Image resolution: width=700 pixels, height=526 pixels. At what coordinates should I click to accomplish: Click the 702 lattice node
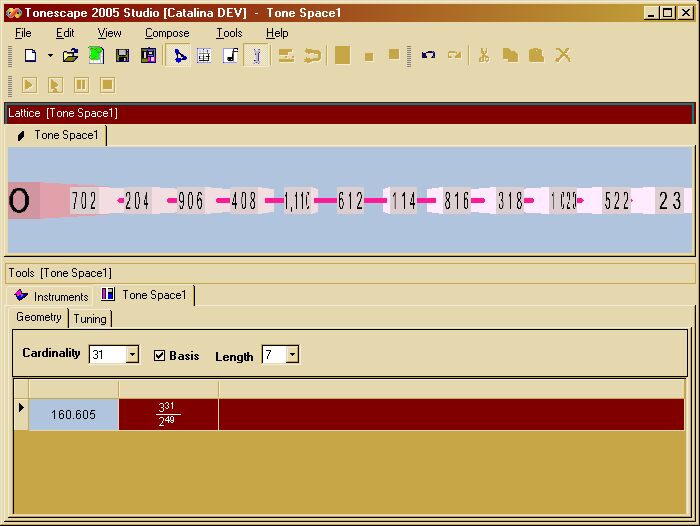84,200
